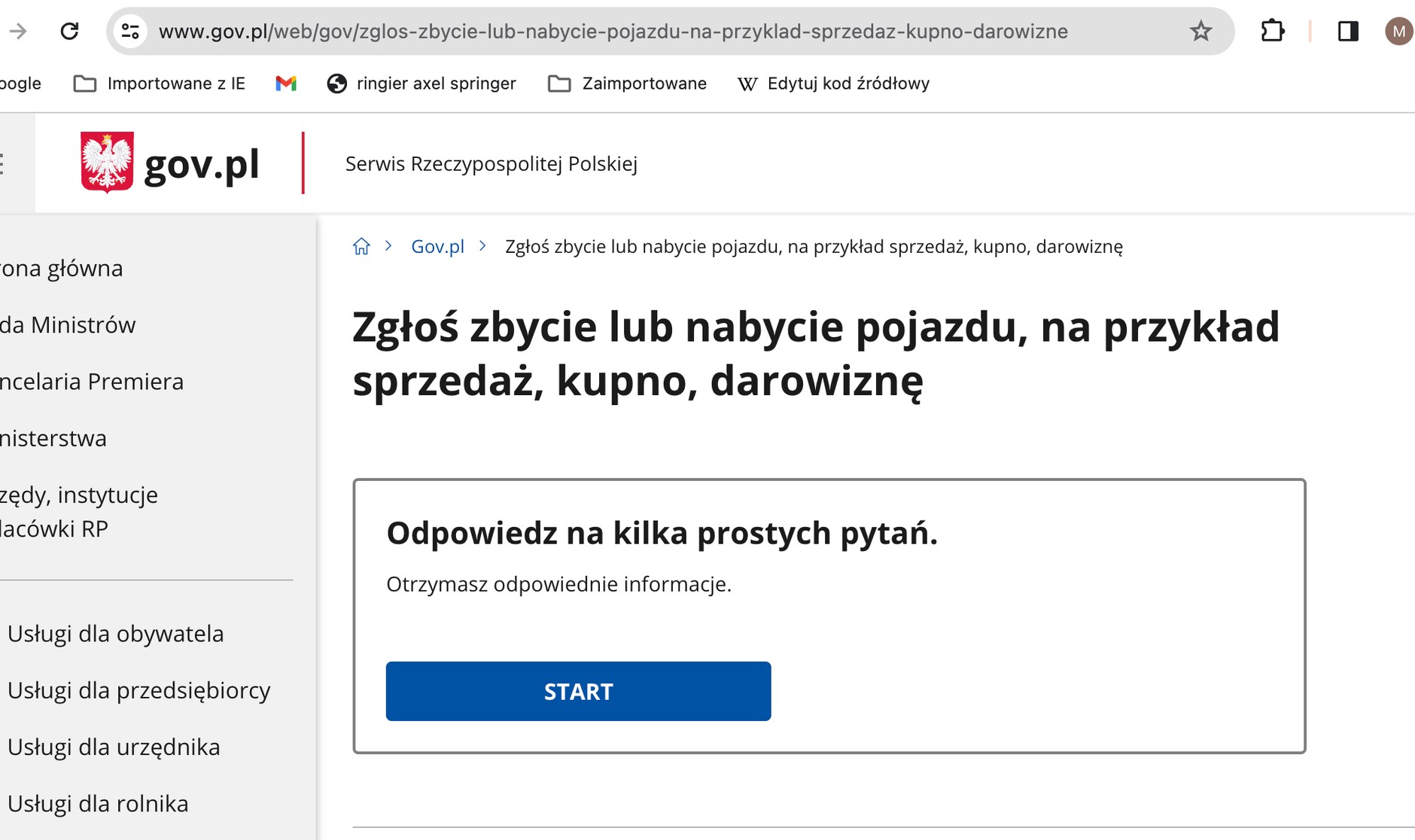Click the back navigation arrow
Viewport: 1415px width, 840px height.
(17, 31)
